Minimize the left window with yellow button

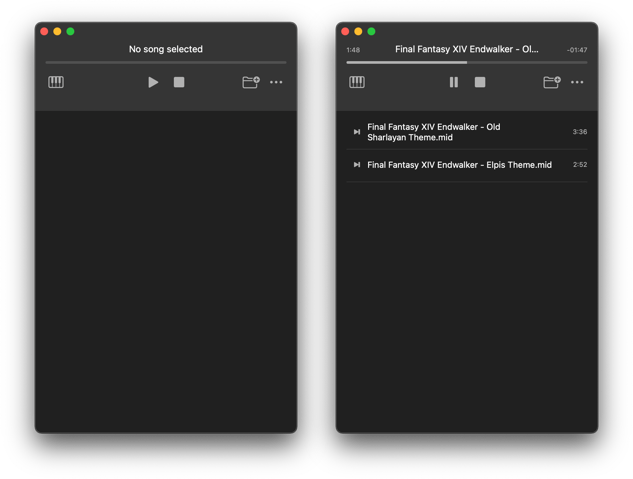[57, 31]
